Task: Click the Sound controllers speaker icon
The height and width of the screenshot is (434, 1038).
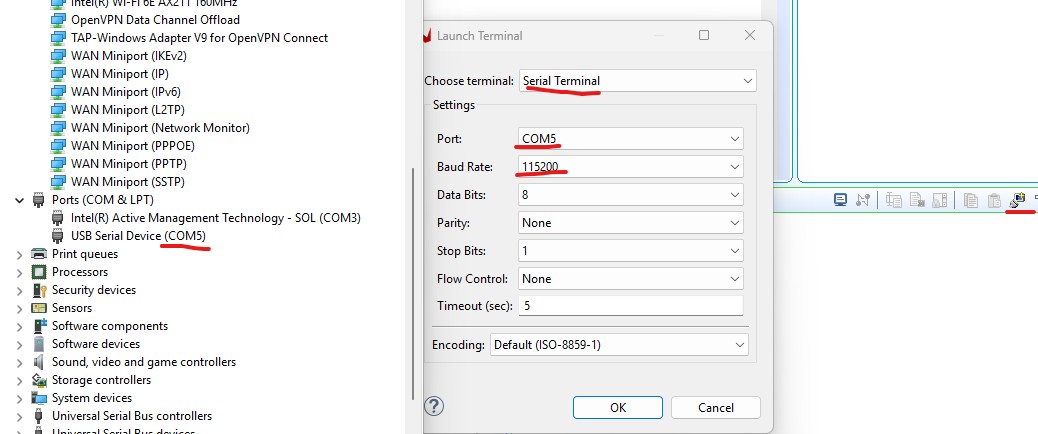Action: [39, 362]
